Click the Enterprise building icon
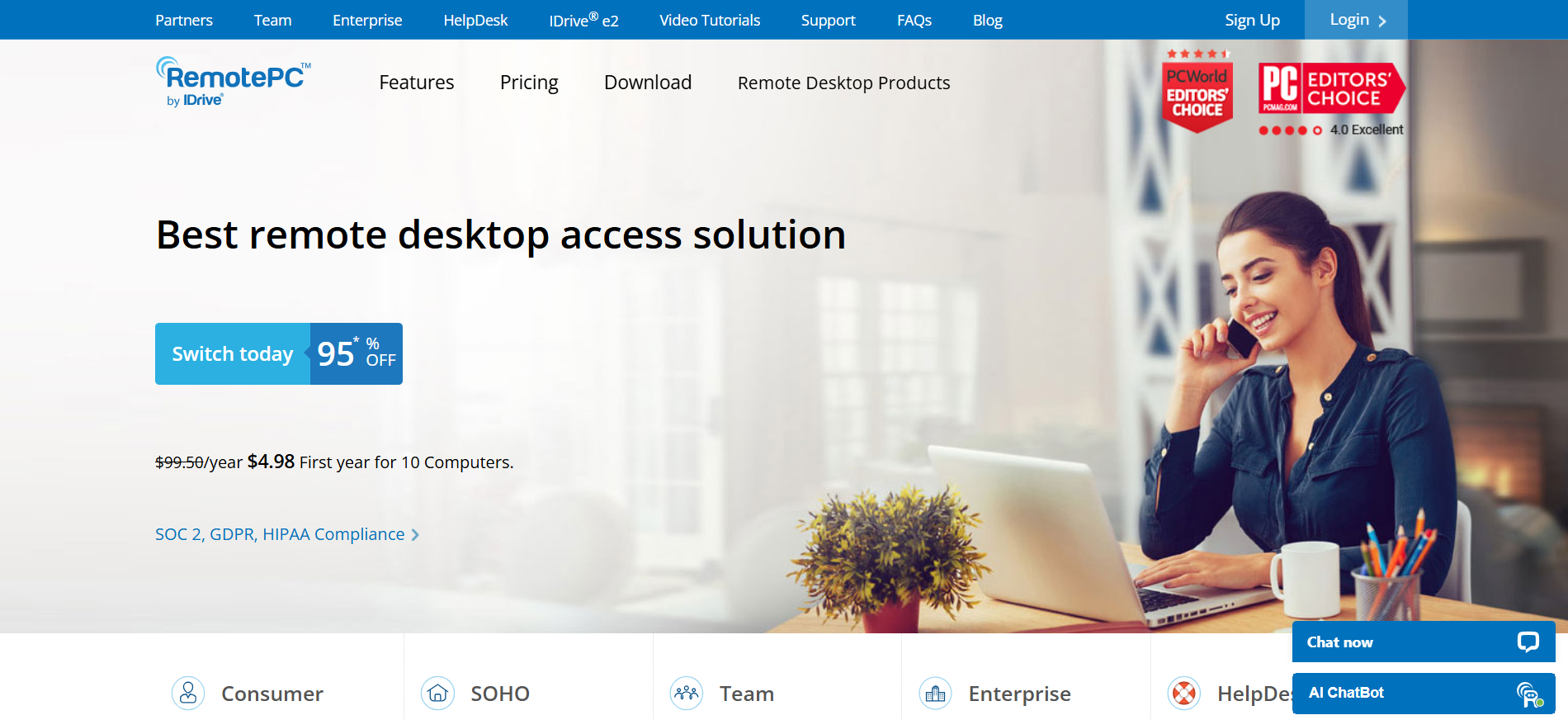1568x720 pixels. [x=935, y=693]
